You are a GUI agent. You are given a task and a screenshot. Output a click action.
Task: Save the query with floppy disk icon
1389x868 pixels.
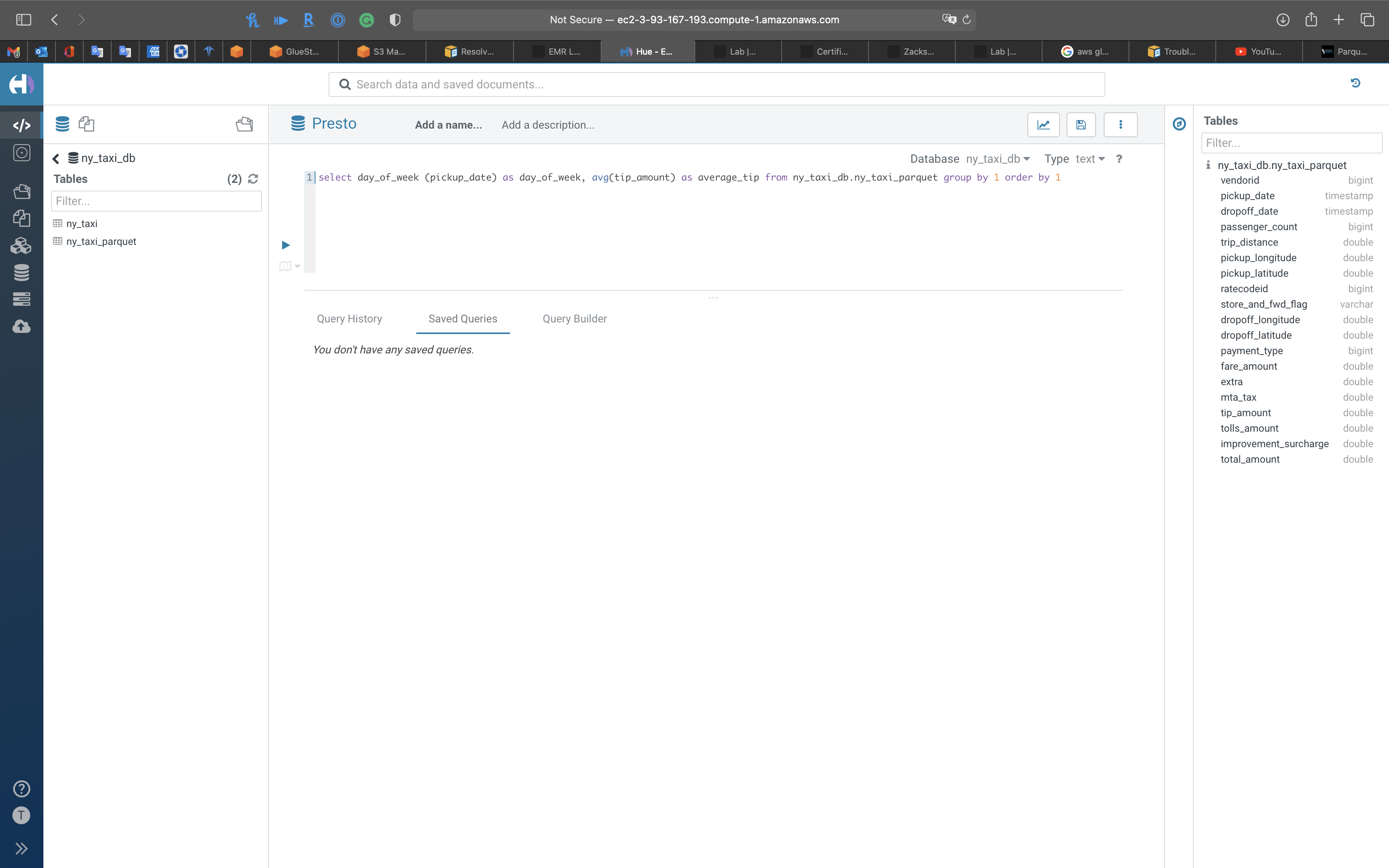(x=1081, y=124)
